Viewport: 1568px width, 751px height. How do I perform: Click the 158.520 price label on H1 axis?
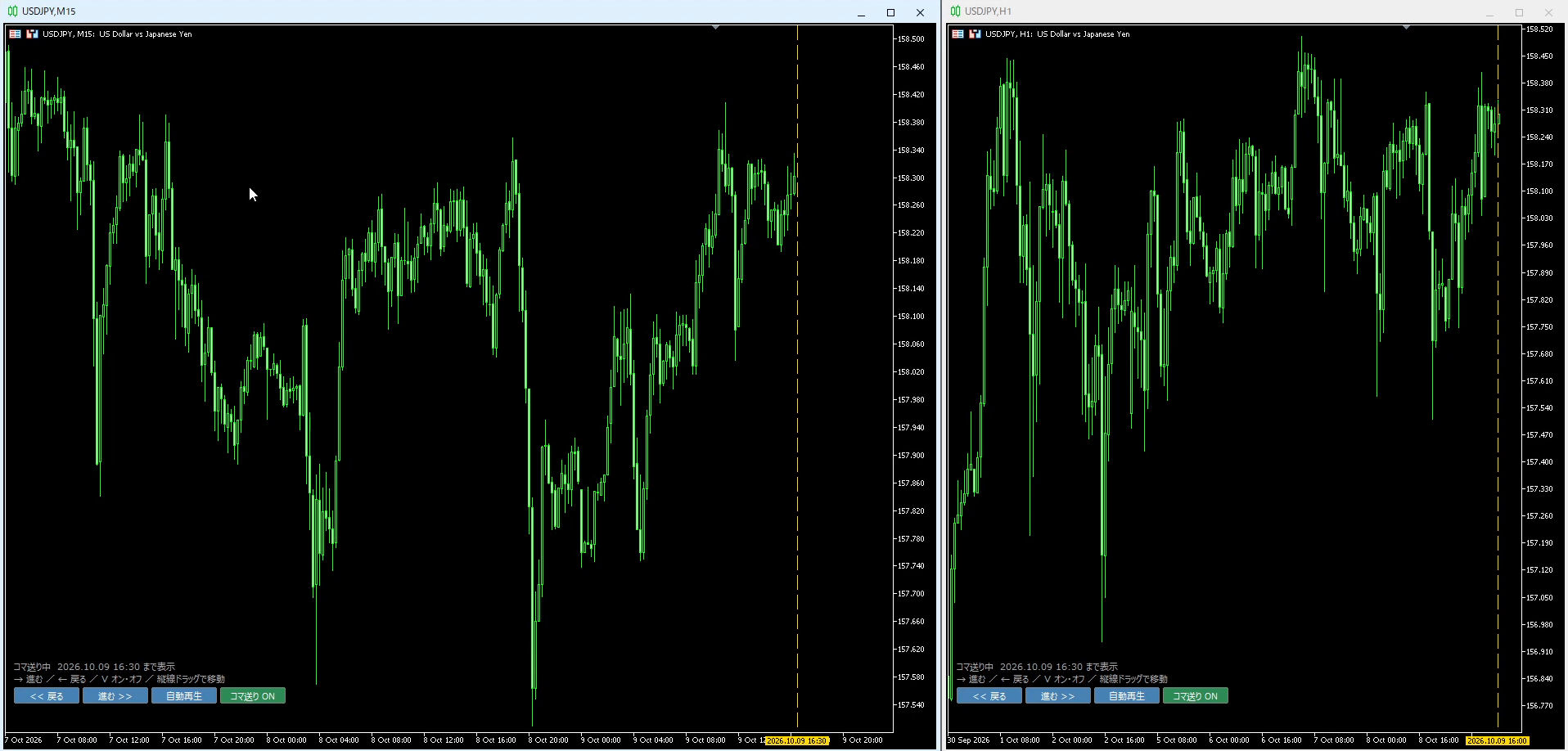1539,29
